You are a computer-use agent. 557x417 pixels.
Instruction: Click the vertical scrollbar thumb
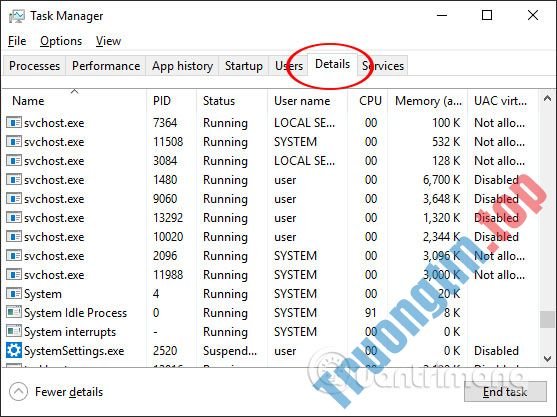(x=547, y=319)
